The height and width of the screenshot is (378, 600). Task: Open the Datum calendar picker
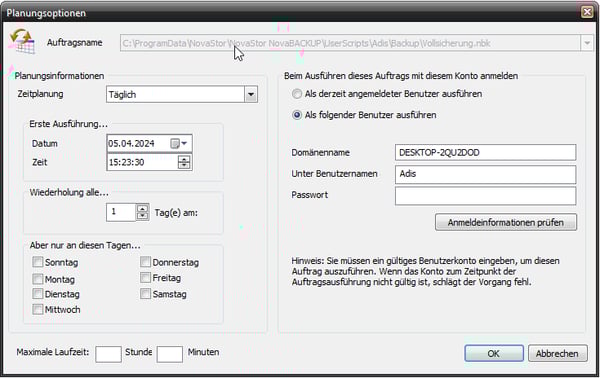click(x=179, y=143)
